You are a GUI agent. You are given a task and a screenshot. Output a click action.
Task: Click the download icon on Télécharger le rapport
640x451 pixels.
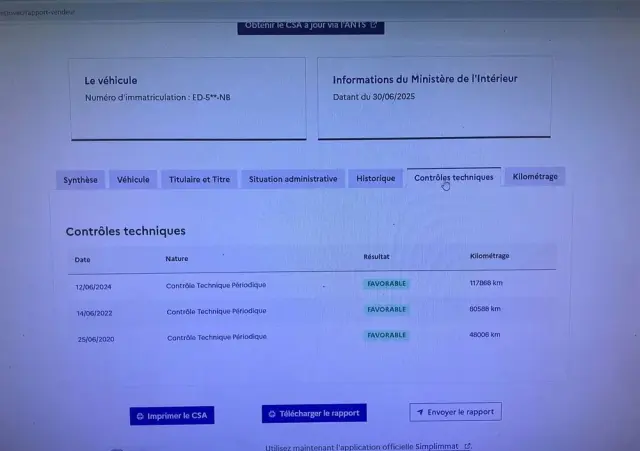pyautogui.click(x=272, y=413)
